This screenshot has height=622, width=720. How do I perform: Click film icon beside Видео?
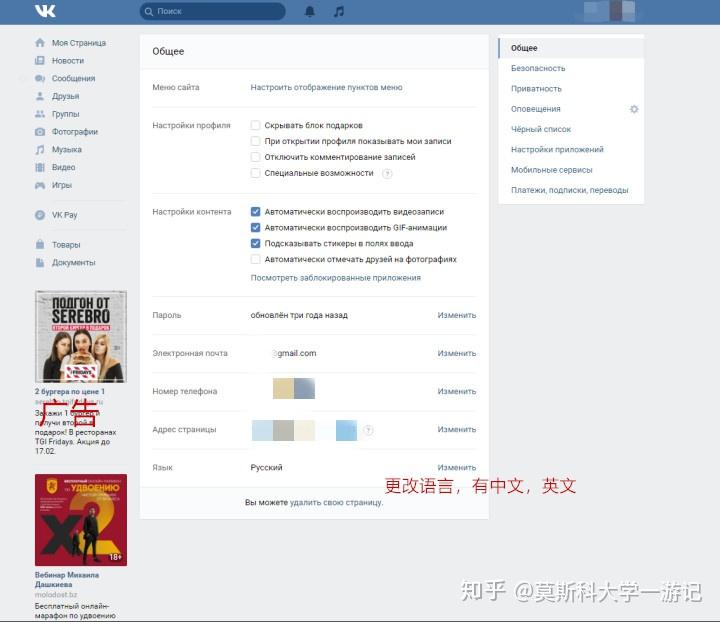click(x=40, y=167)
